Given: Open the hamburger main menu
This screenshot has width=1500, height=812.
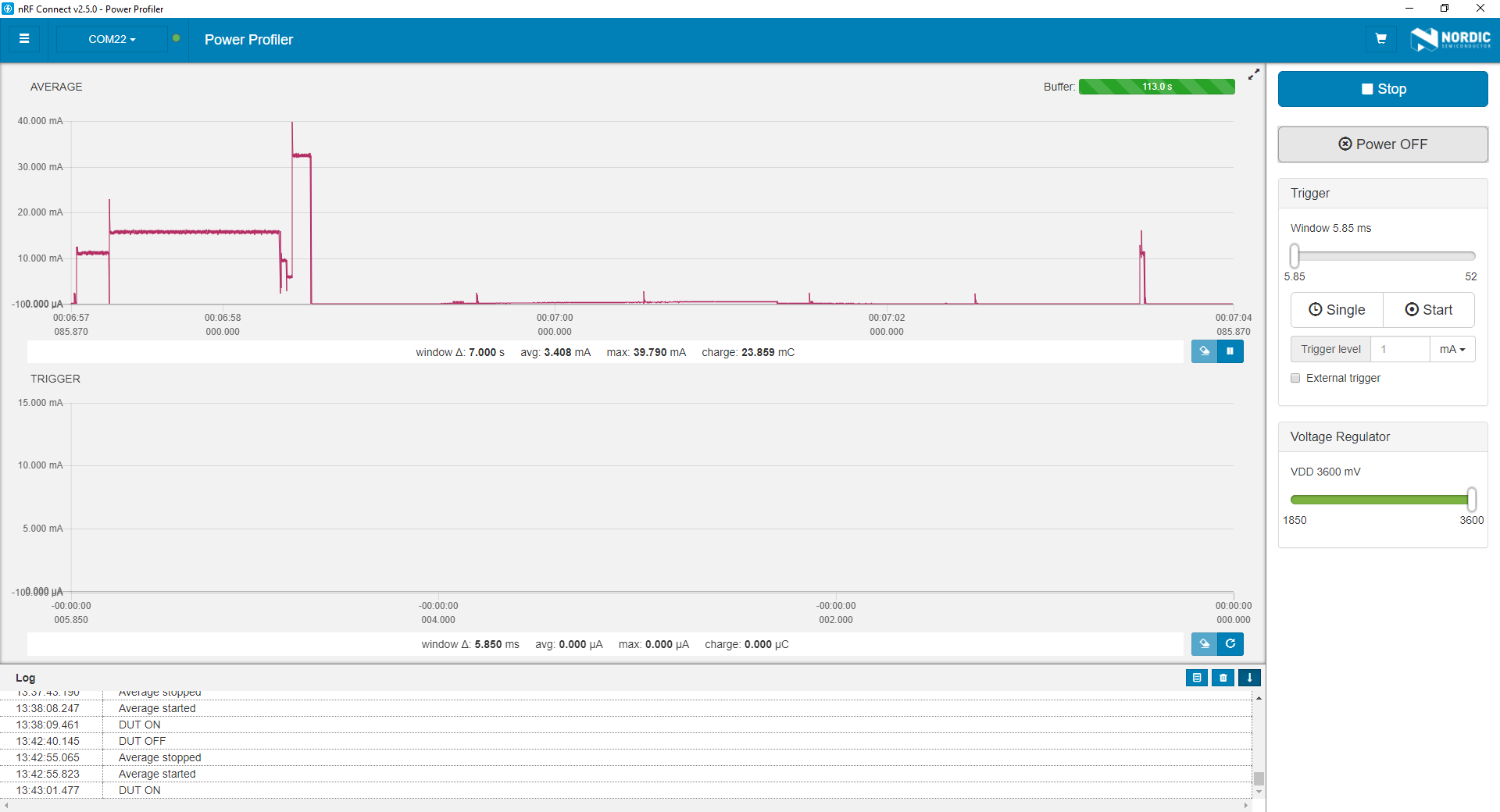Looking at the screenshot, I should click(24, 39).
